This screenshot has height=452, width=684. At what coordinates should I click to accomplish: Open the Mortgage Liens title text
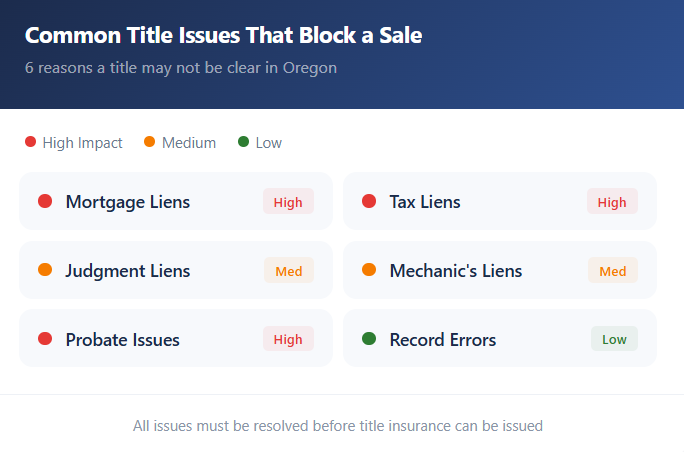click(128, 202)
